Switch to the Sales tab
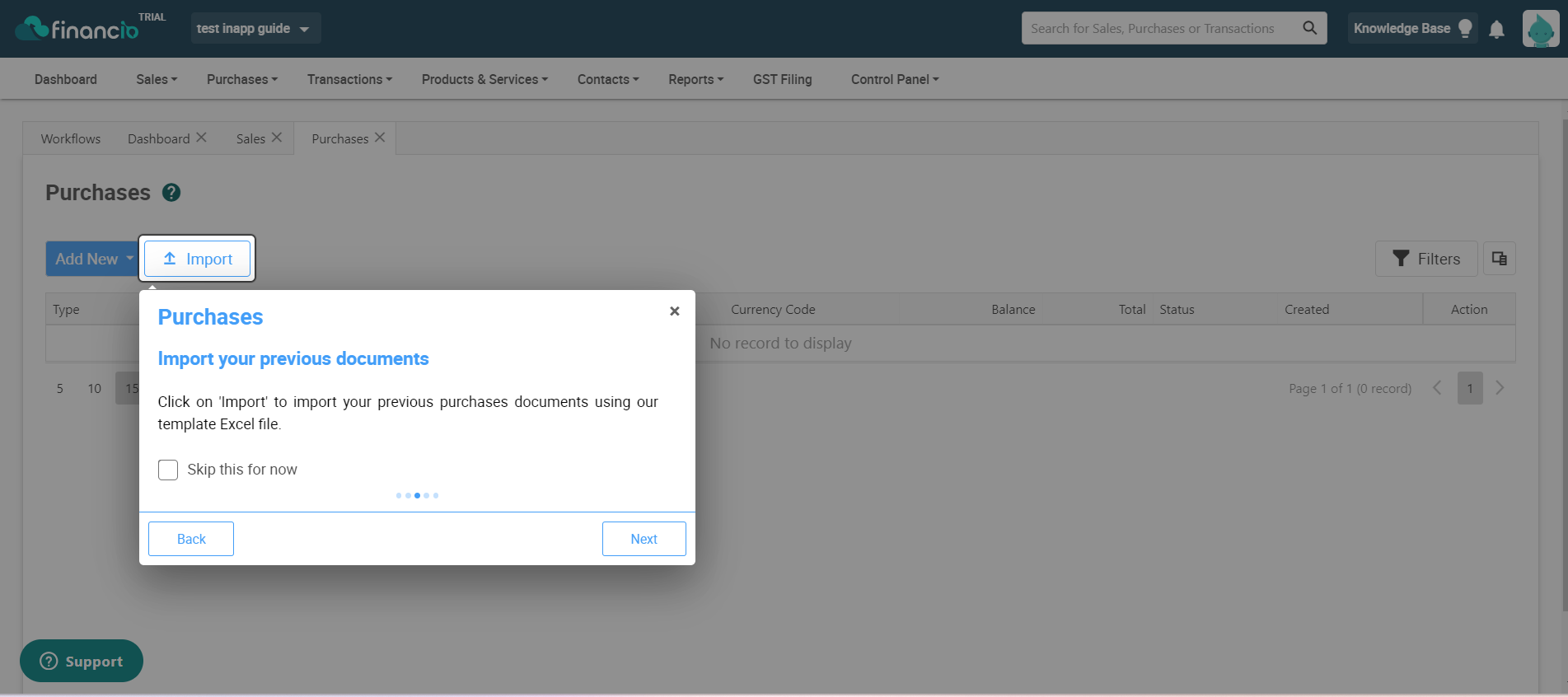Image resolution: width=1568 pixels, height=697 pixels. pos(250,138)
